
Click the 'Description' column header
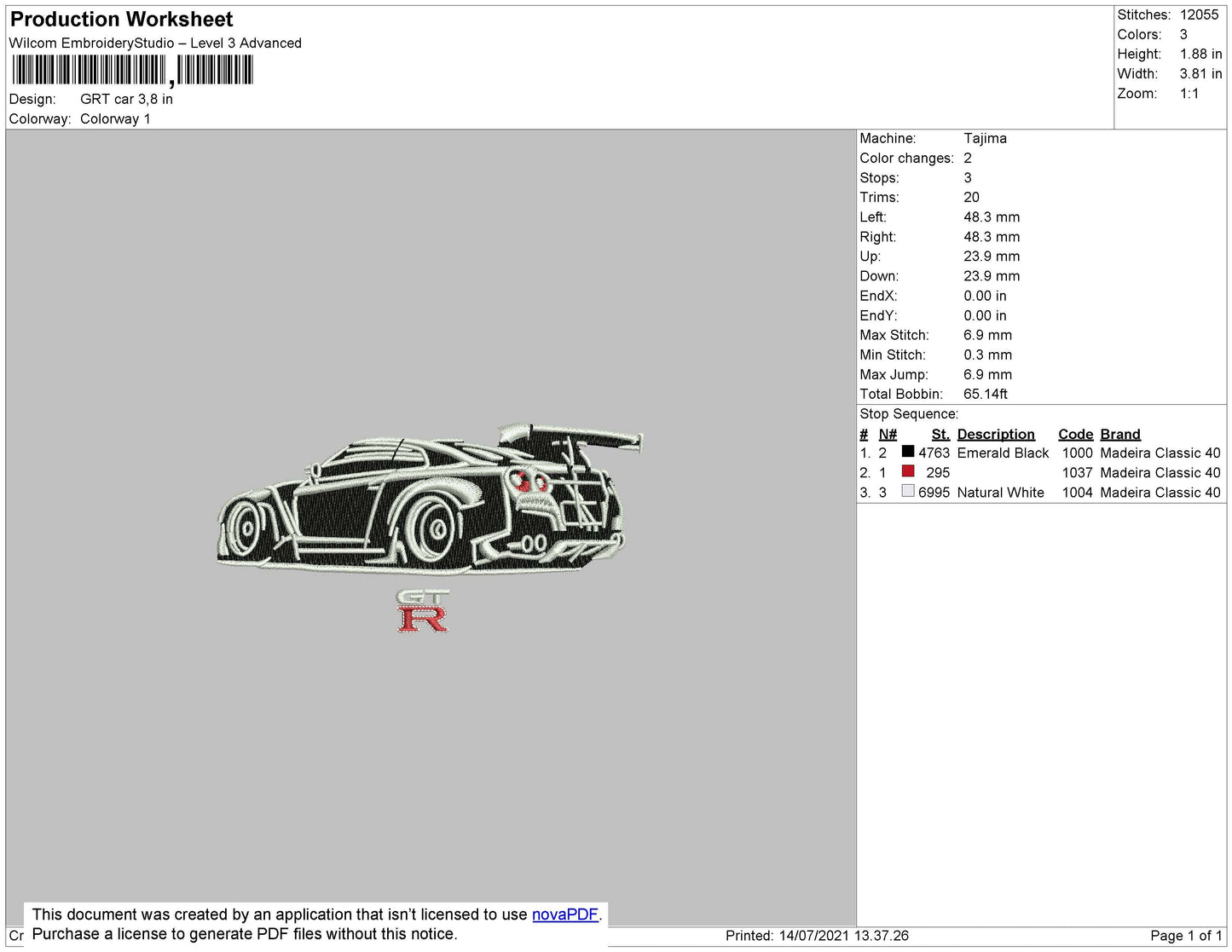[996, 435]
